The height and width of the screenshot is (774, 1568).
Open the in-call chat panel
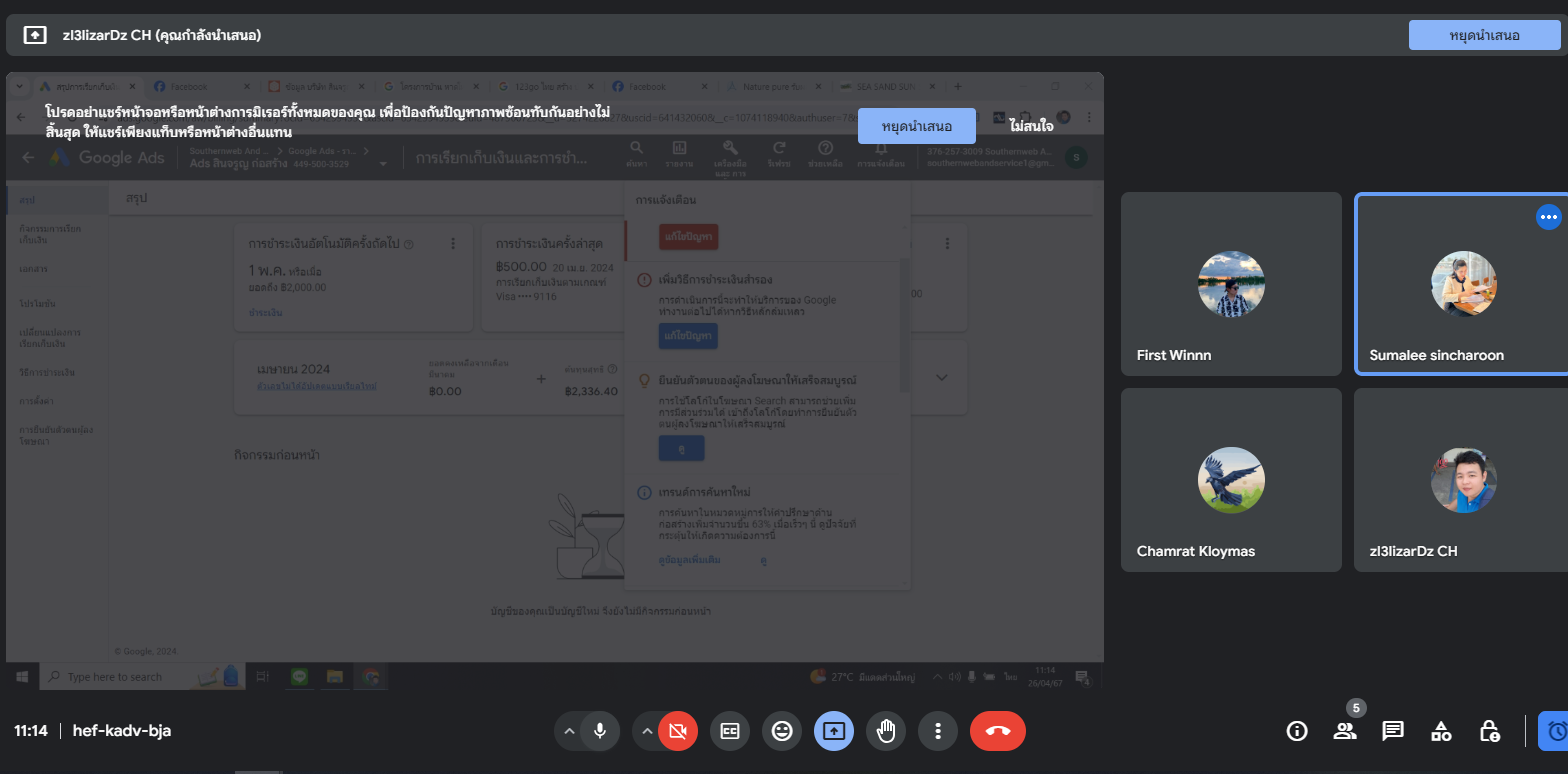[1393, 731]
